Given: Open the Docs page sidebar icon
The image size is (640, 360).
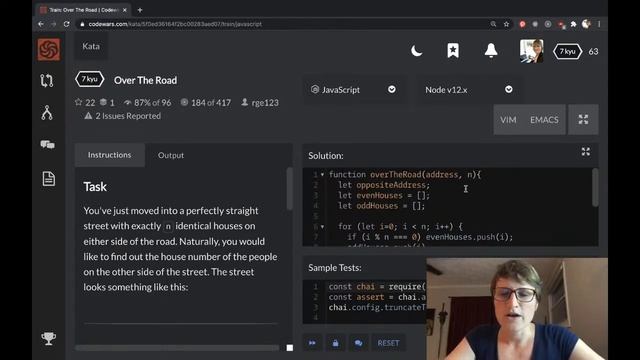Looking at the screenshot, I should pyautogui.click(x=49, y=179).
